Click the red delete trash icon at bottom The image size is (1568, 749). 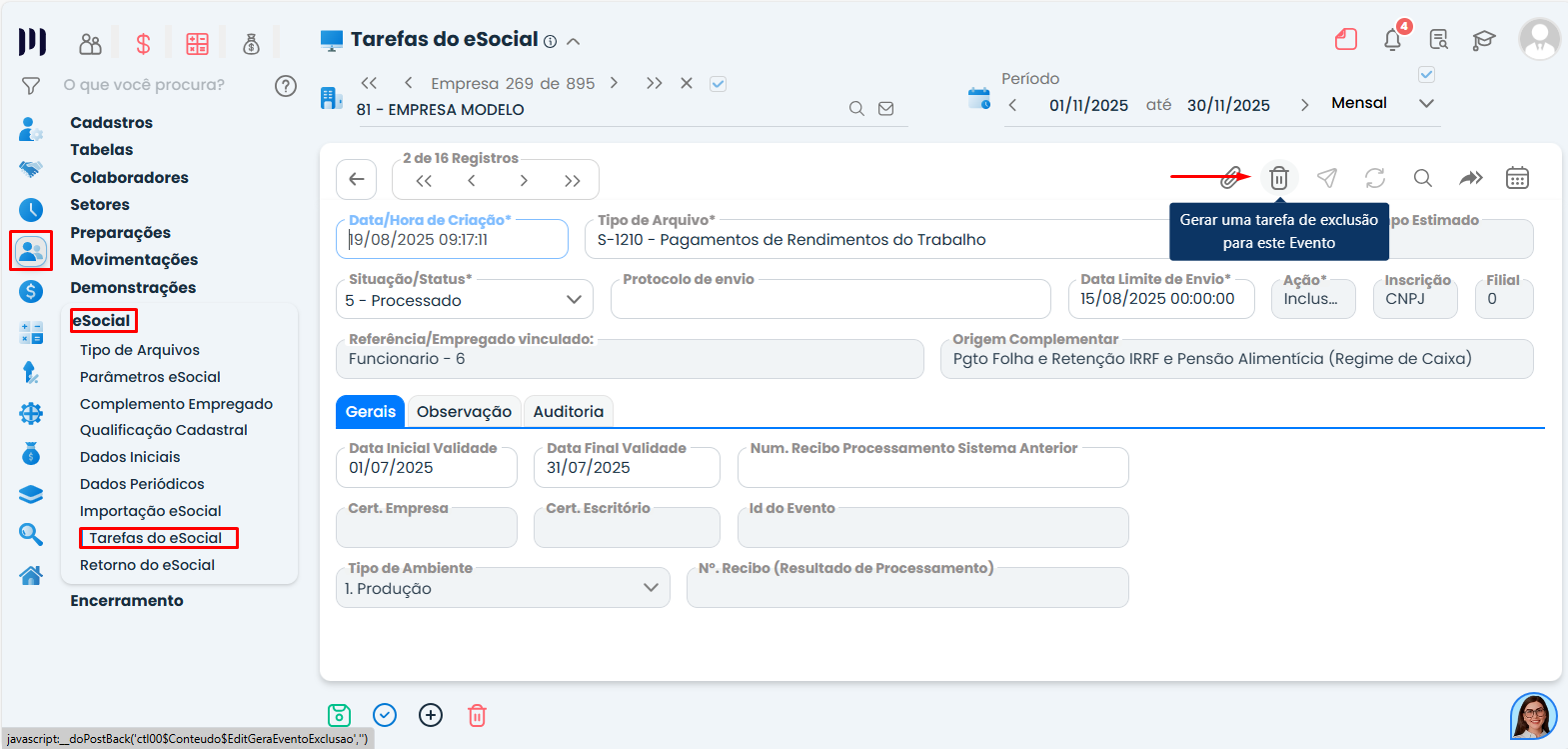[x=477, y=715]
